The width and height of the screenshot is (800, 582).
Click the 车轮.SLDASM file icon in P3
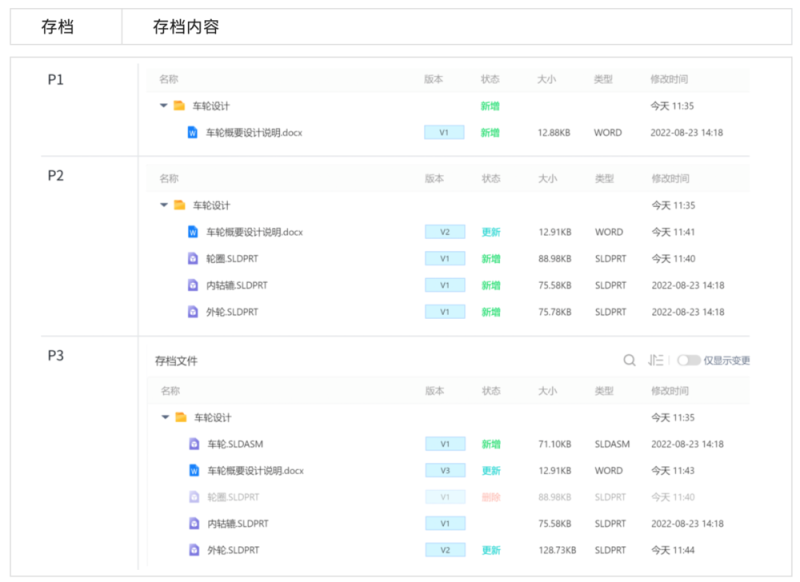point(195,444)
